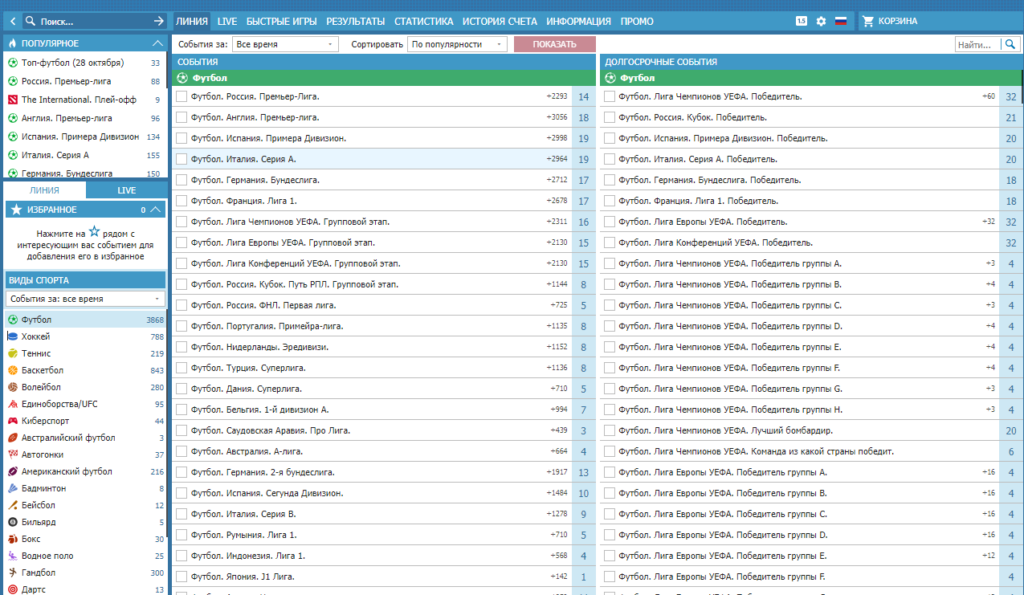Open Статистика menu item
The width and height of the screenshot is (1024, 595).
[423, 22]
